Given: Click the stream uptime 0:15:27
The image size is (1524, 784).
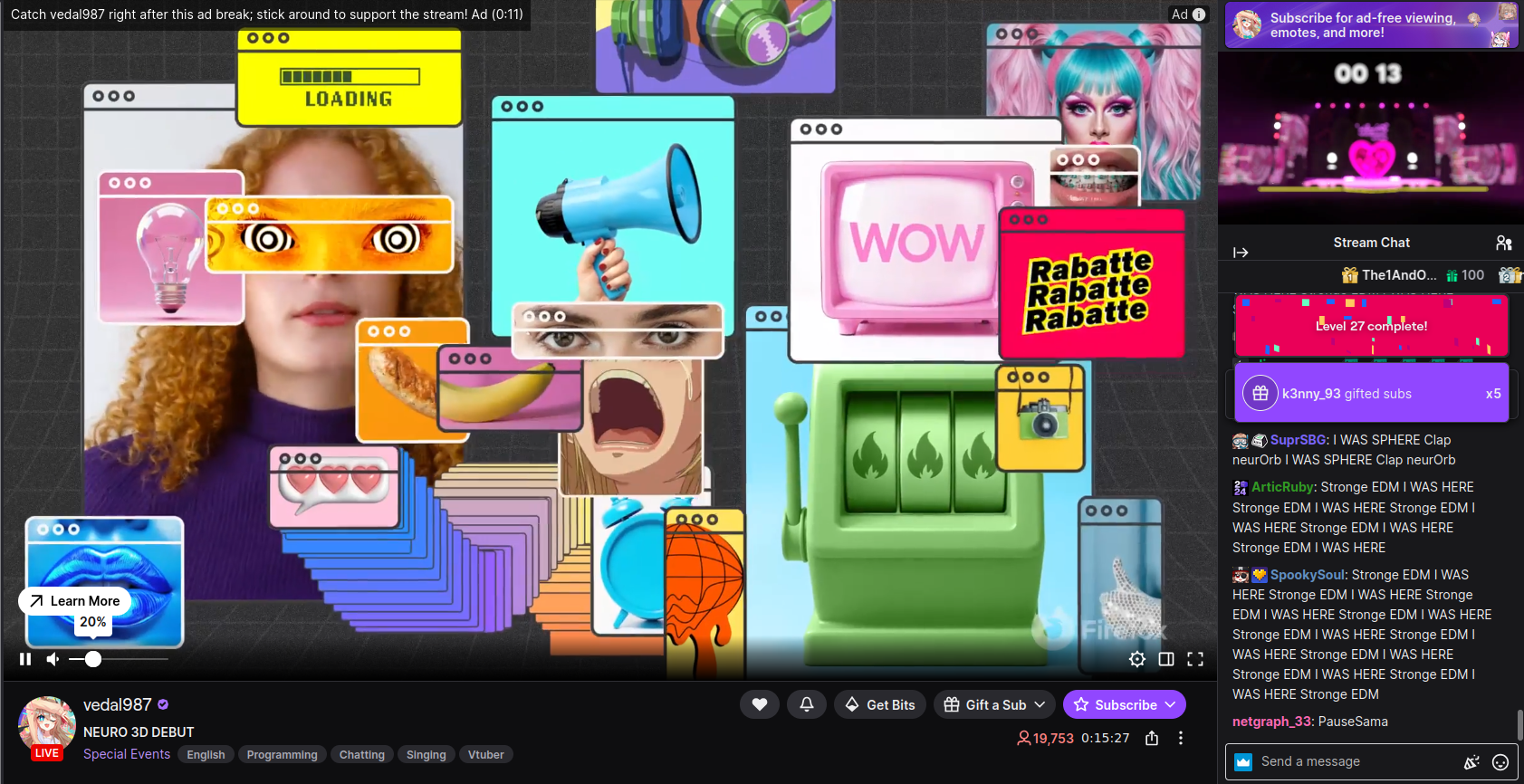Looking at the screenshot, I should point(1105,738).
